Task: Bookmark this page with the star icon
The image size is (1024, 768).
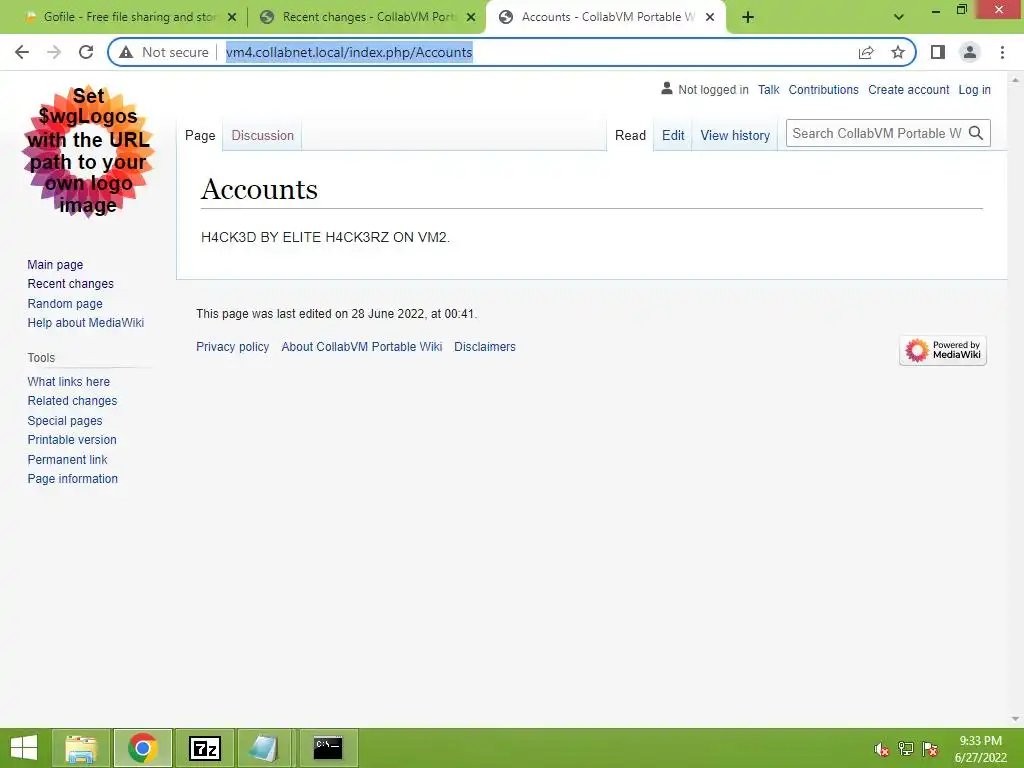Action: 898,52
